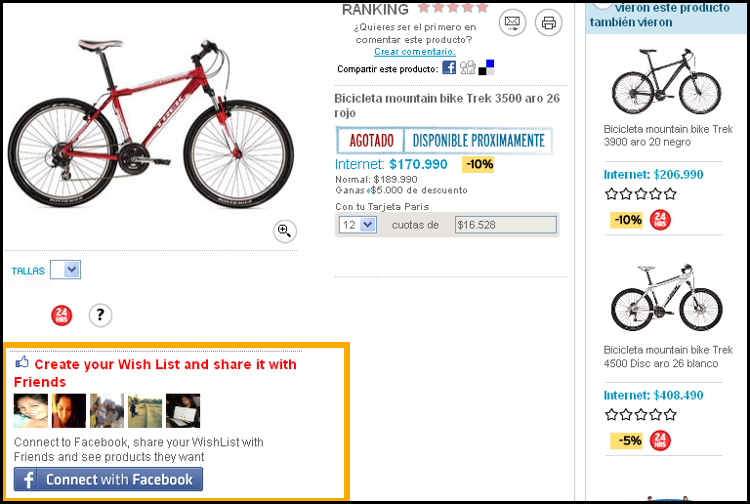The image size is (750, 504).
Task: Share product via Facebook icon
Action: 449,67
